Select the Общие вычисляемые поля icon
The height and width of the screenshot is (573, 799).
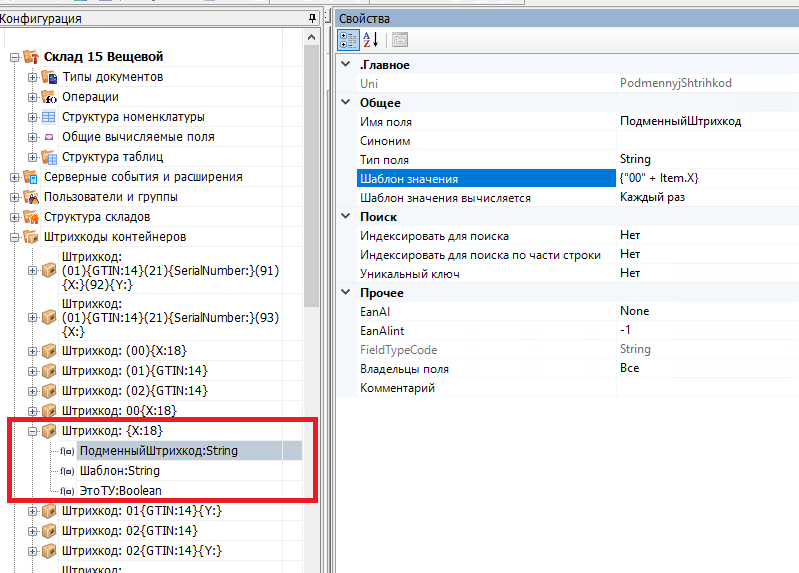(x=49, y=137)
